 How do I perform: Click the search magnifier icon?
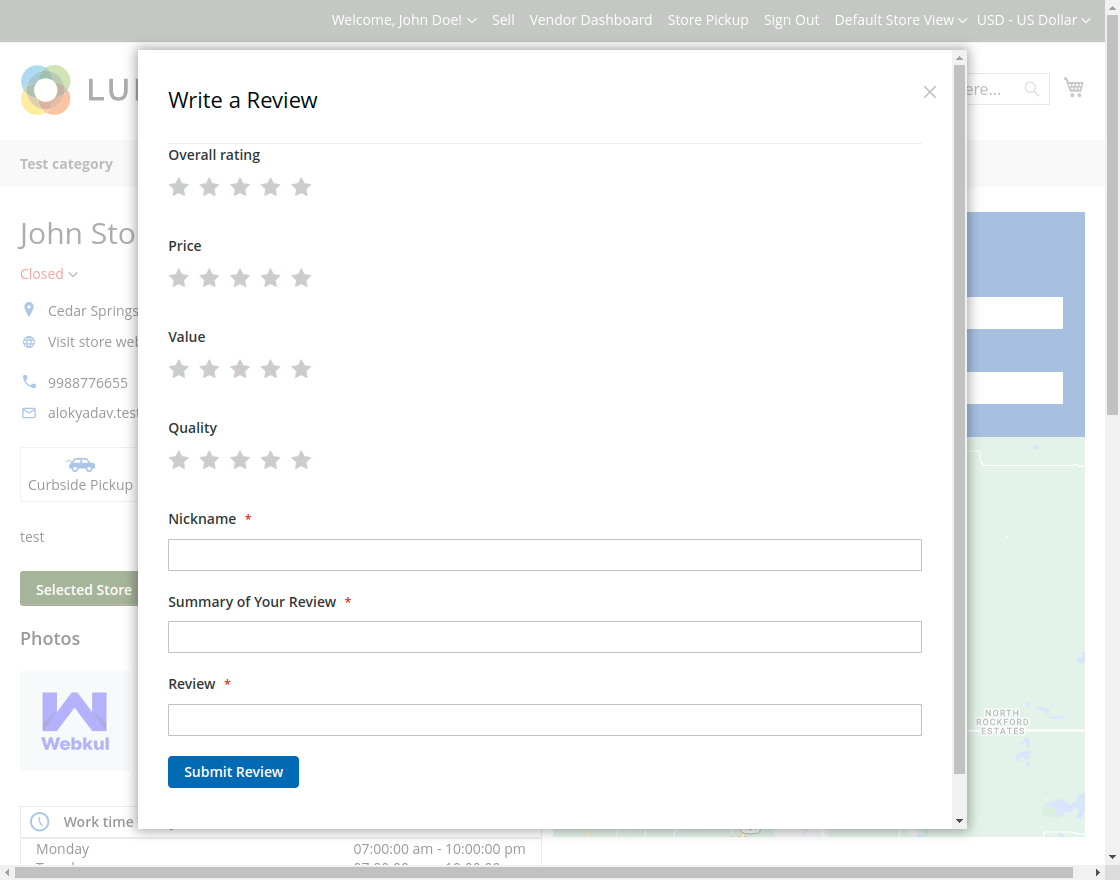(x=1032, y=89)
